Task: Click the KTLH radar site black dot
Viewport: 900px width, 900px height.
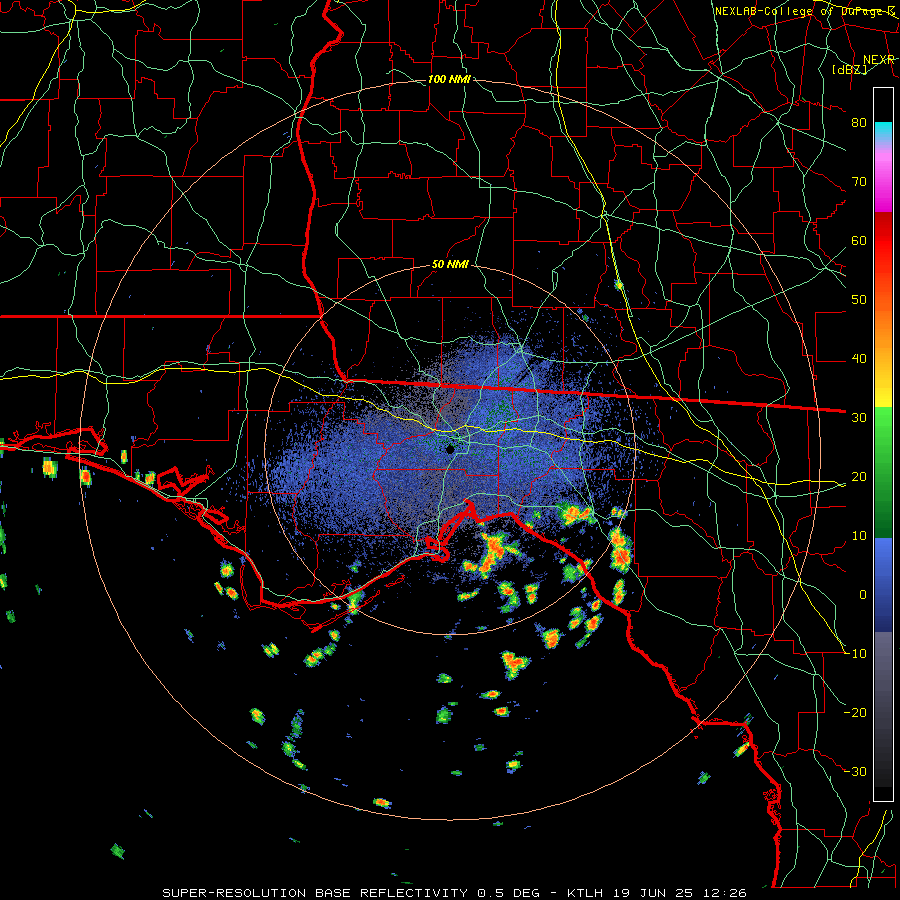Action: (451, 449)
